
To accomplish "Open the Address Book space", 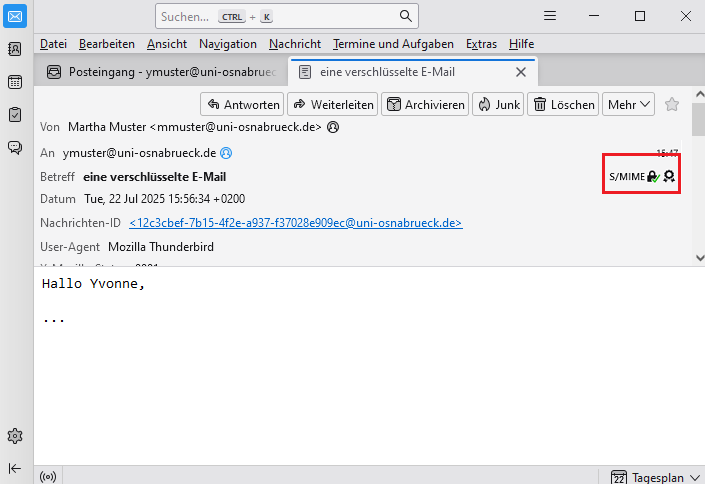I will coord(15,49).
